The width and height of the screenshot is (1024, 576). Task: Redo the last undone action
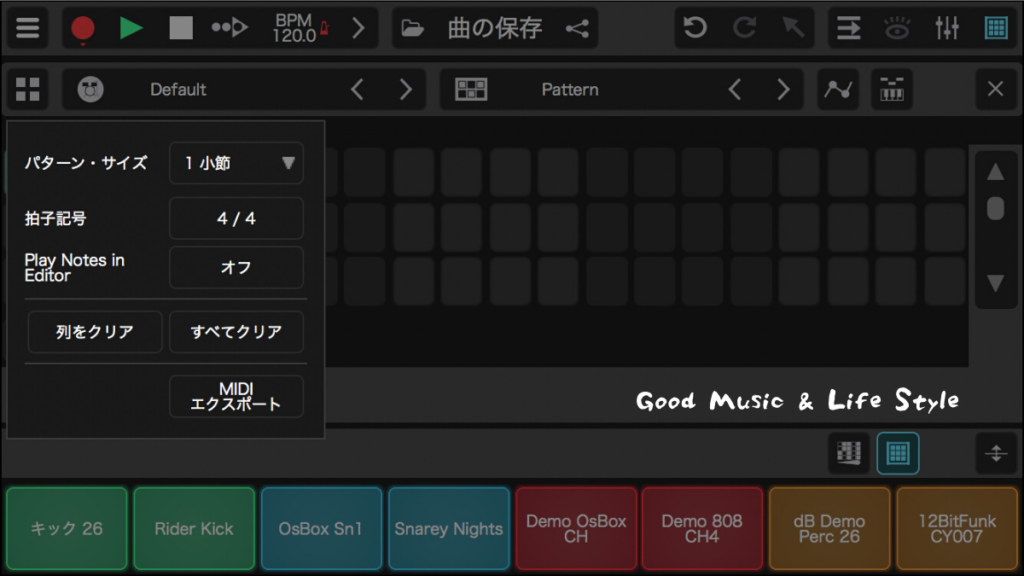(x=744, y=27)
